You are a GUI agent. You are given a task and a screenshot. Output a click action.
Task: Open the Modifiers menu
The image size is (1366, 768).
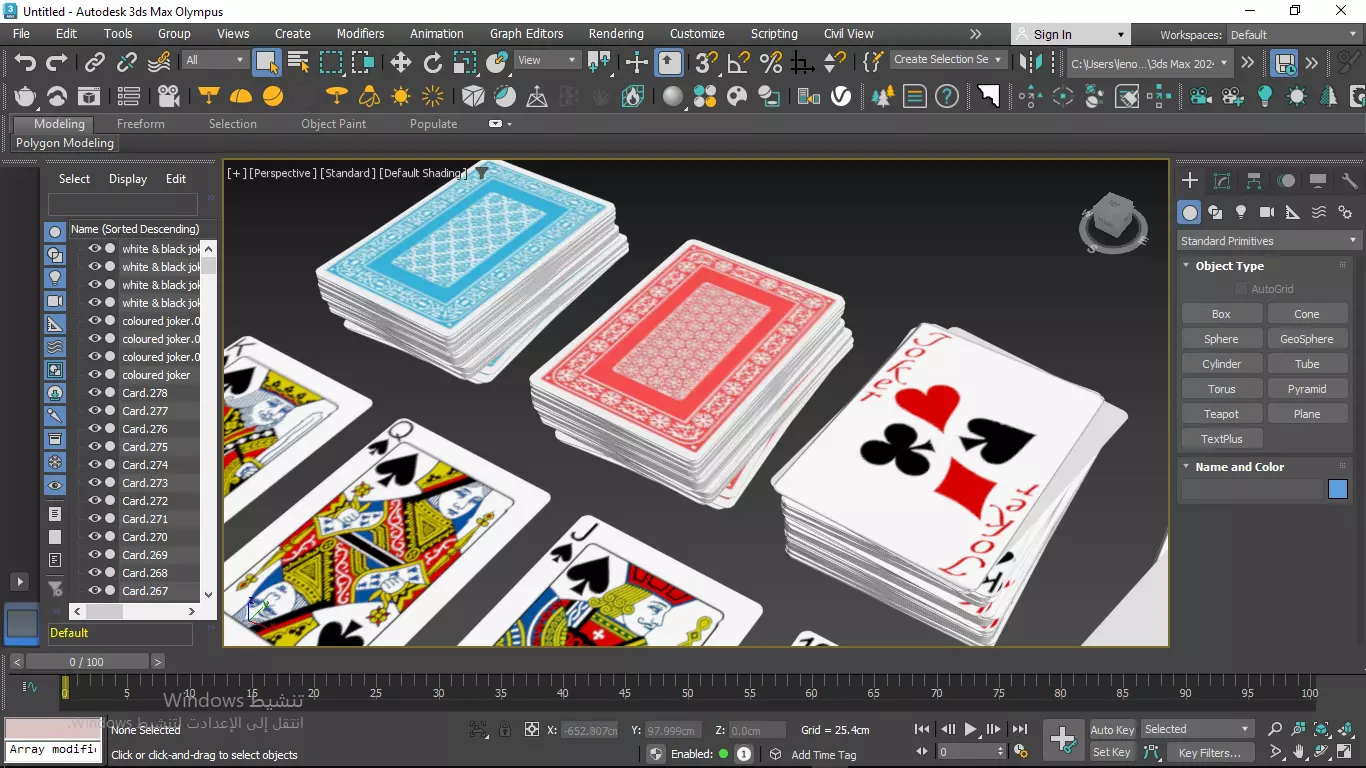point(360,33)
